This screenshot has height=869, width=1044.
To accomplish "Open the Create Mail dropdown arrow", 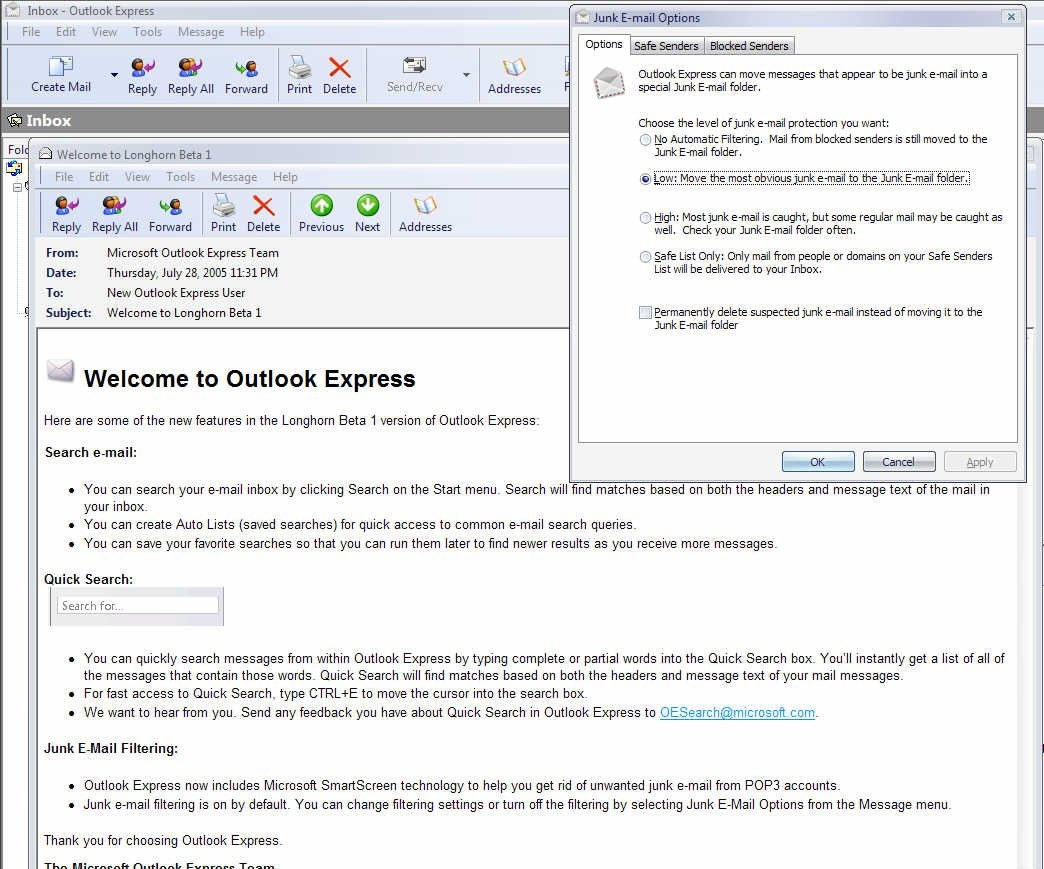I will [x=114, y=75].
